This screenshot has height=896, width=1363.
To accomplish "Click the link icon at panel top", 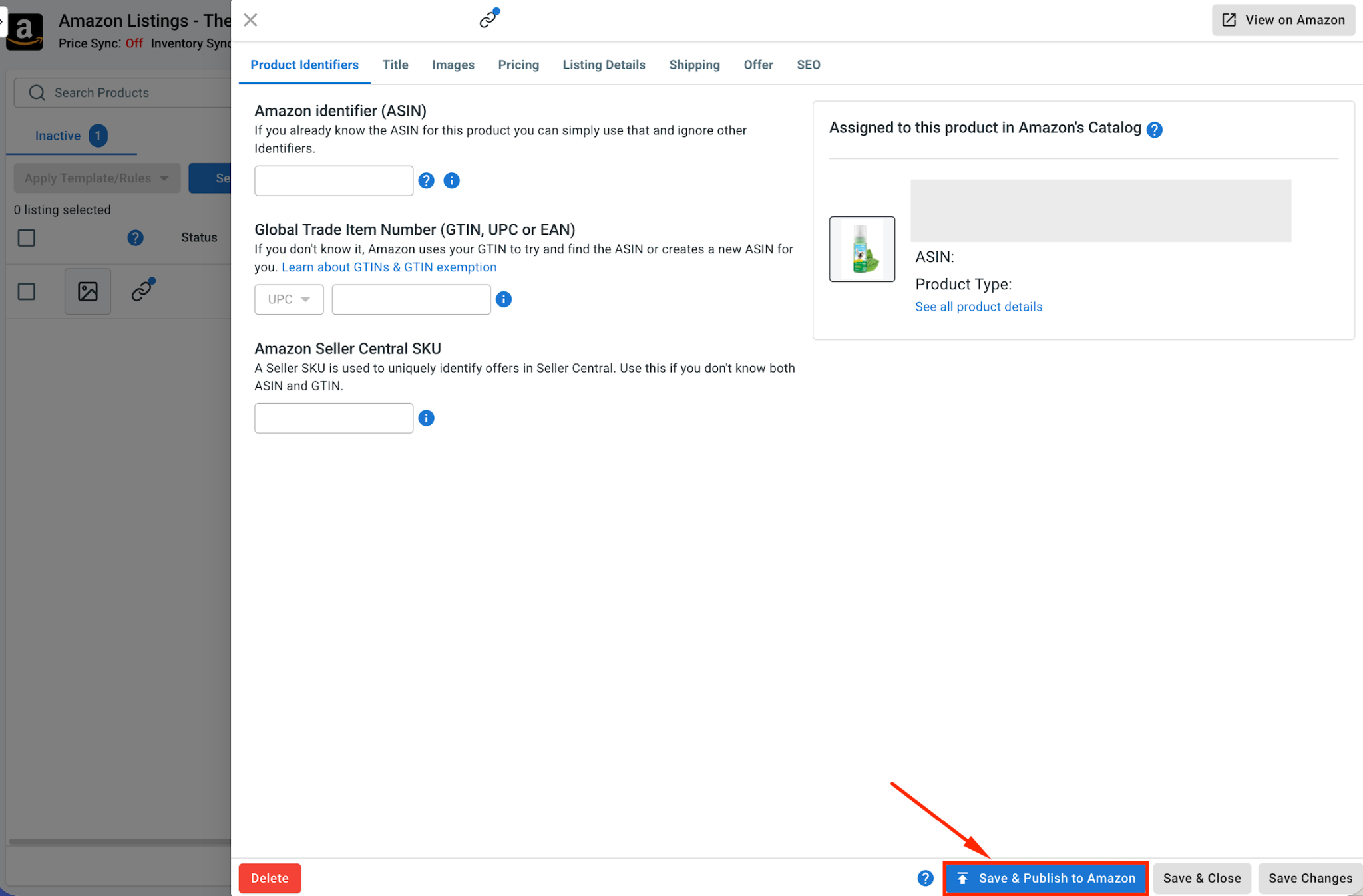I will click(489, 19).
